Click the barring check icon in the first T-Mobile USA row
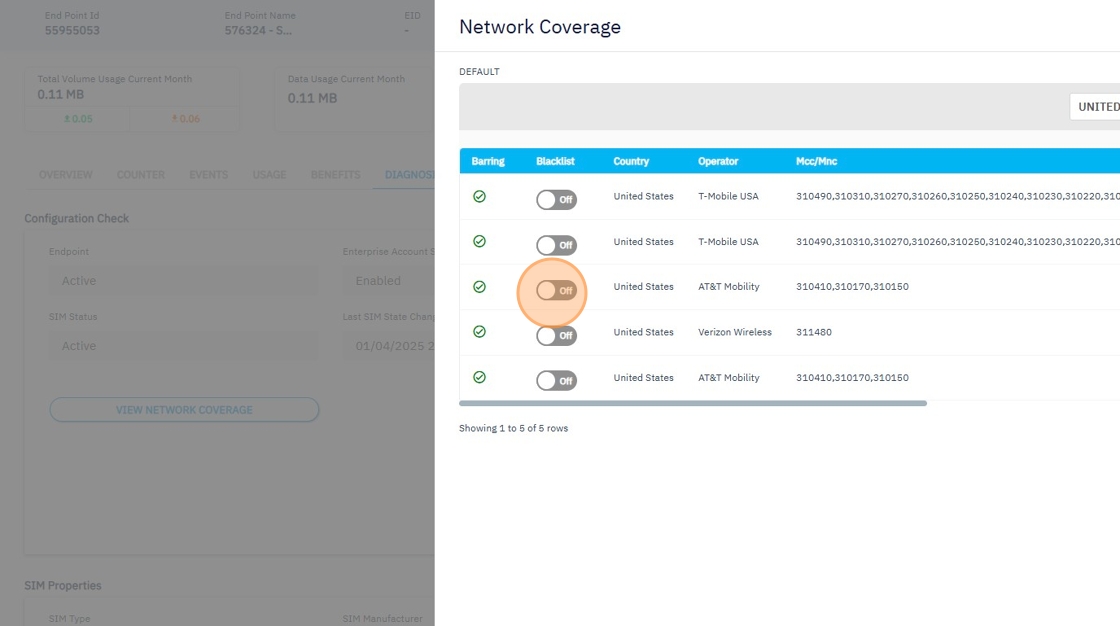The width and height of the screenshot is (1120, 626). 479,196
